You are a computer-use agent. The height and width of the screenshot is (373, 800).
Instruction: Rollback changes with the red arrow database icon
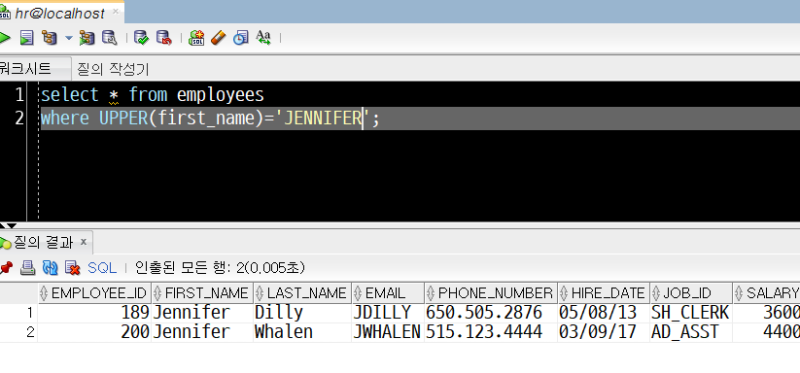(x=164, y=38)
